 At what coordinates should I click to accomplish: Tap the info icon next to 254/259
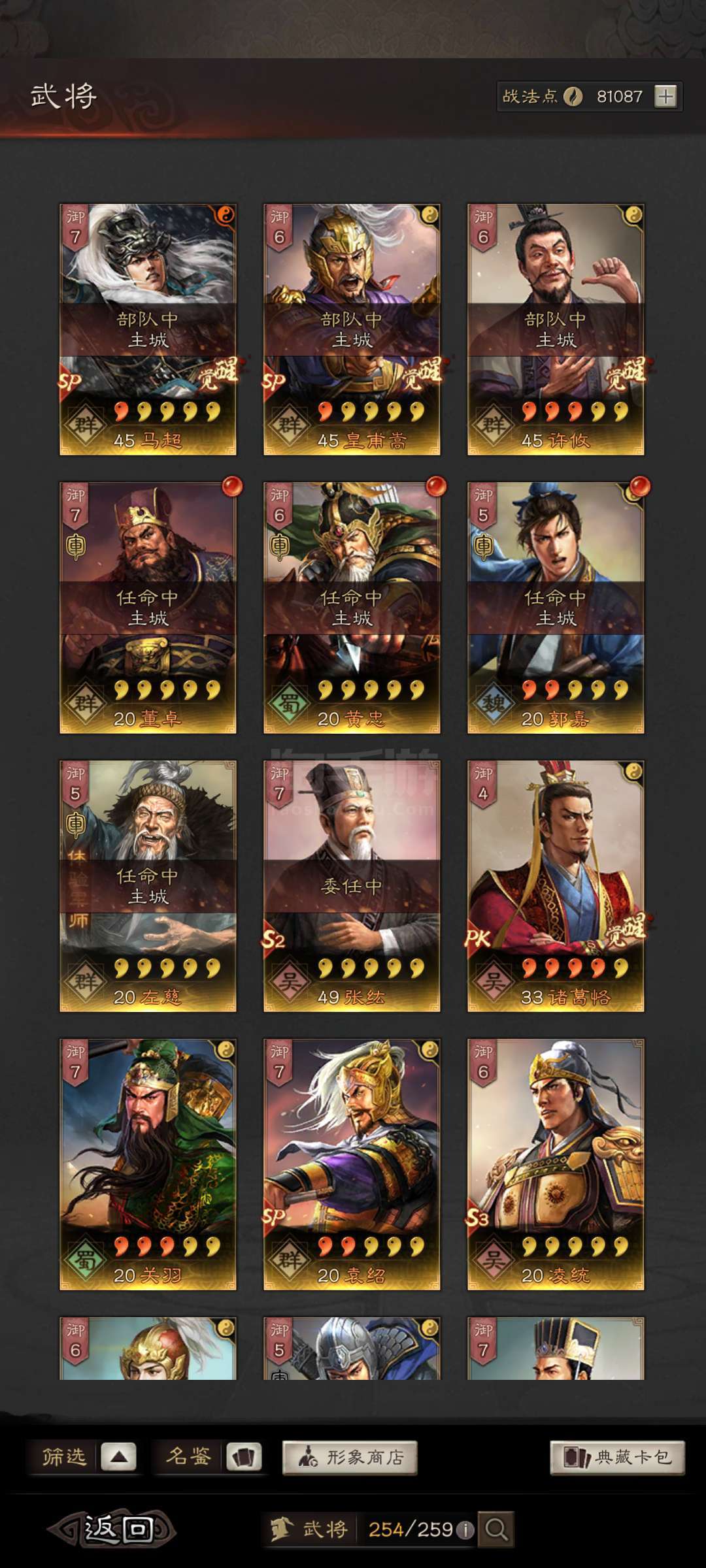(465, 1529)
